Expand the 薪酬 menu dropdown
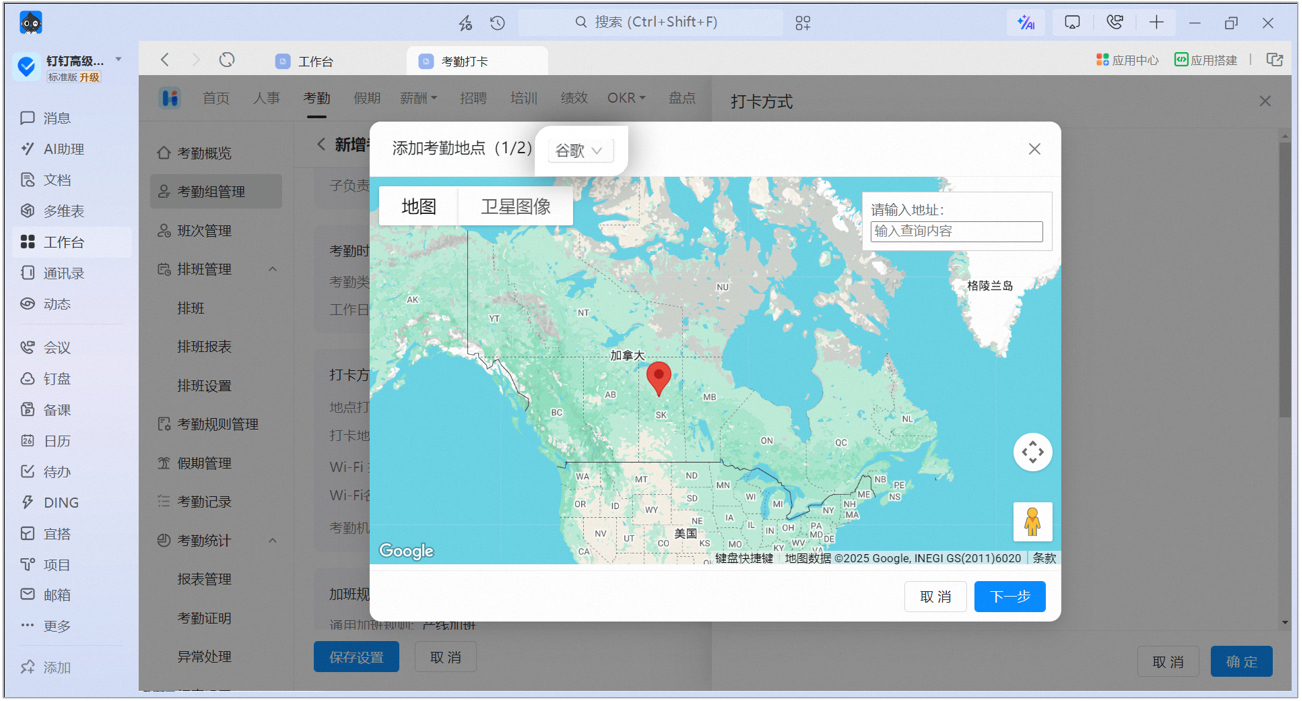 419,98
